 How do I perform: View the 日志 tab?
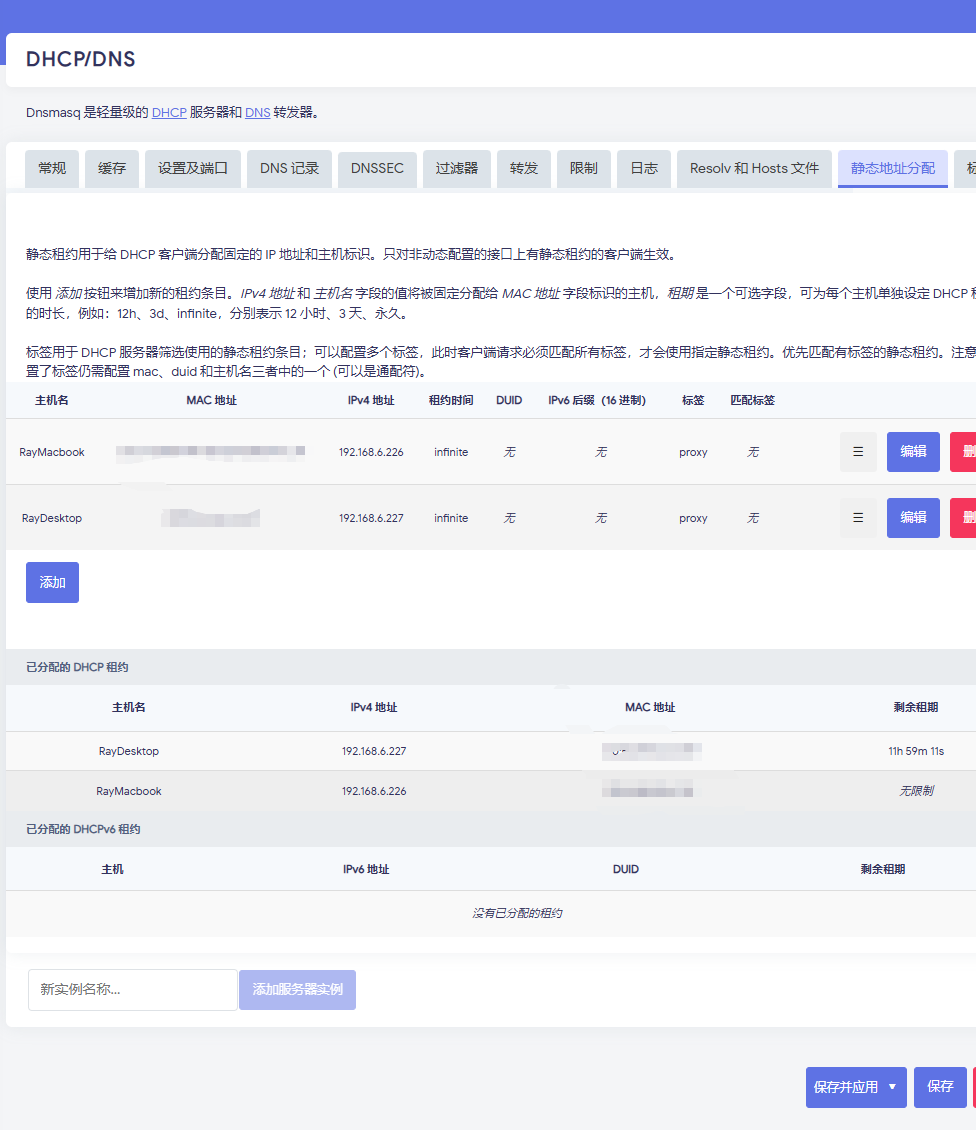pyautogui.click(x=644, y=169)
